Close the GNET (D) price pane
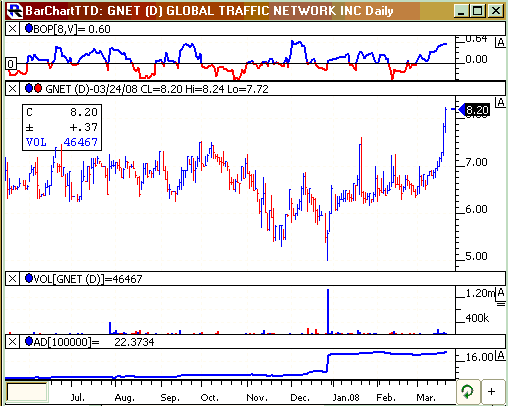This screenshot has height=406, width=508. (12, 89)
